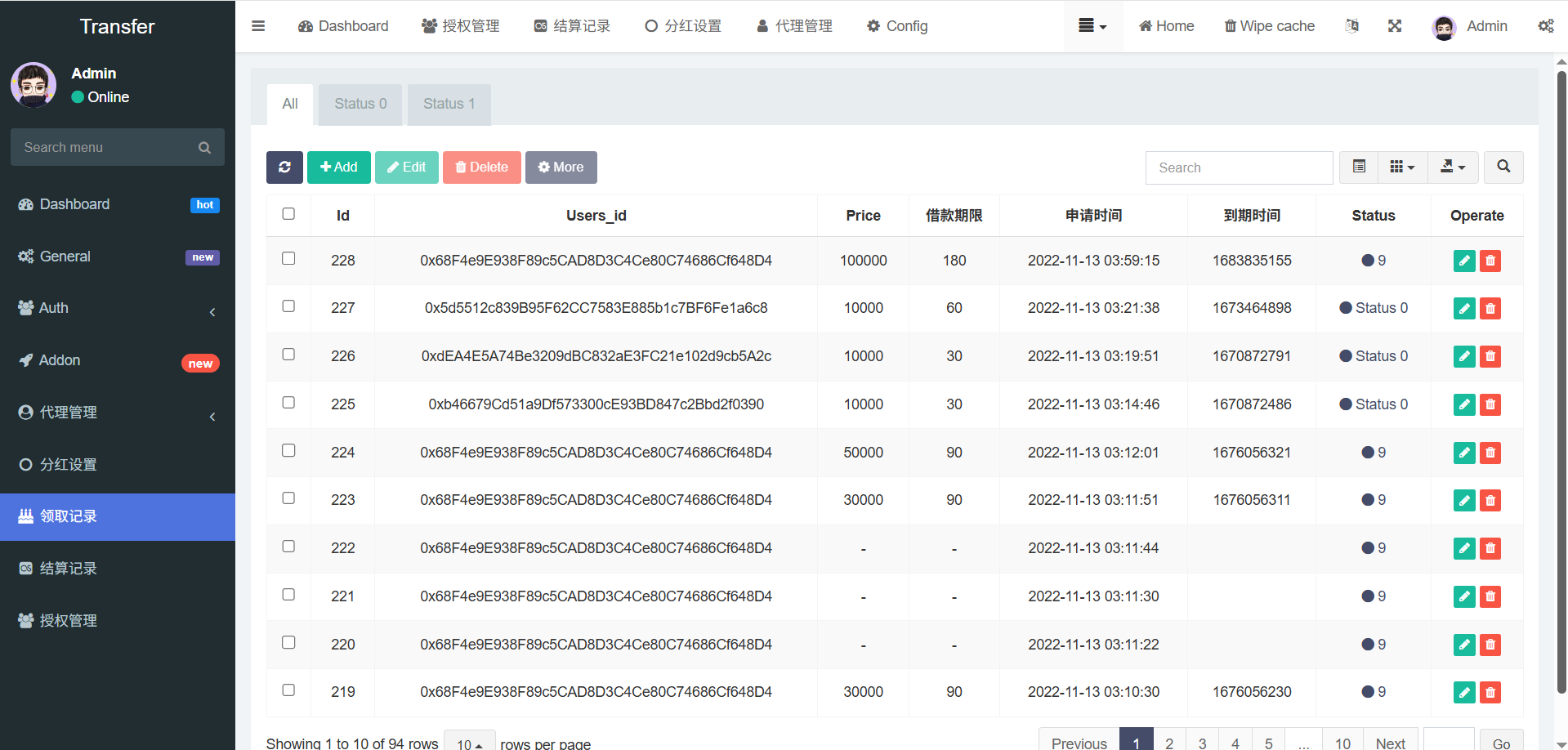Image resolution: width=1568 pixels, height=750 pixels.
Task: Click the table Search input field
Action: [x=1239, y=167]
